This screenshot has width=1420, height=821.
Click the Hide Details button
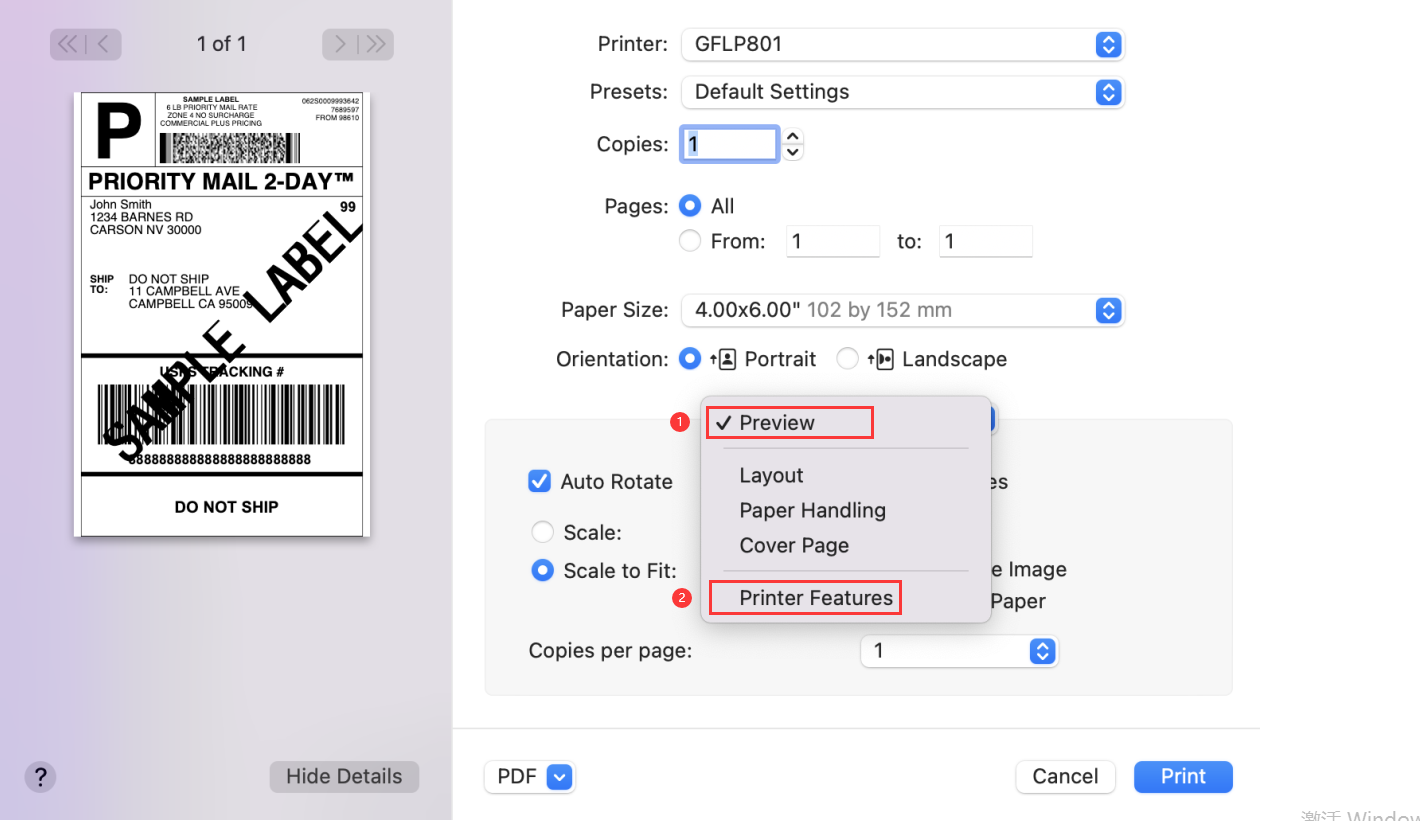click(x=344, y=777)
